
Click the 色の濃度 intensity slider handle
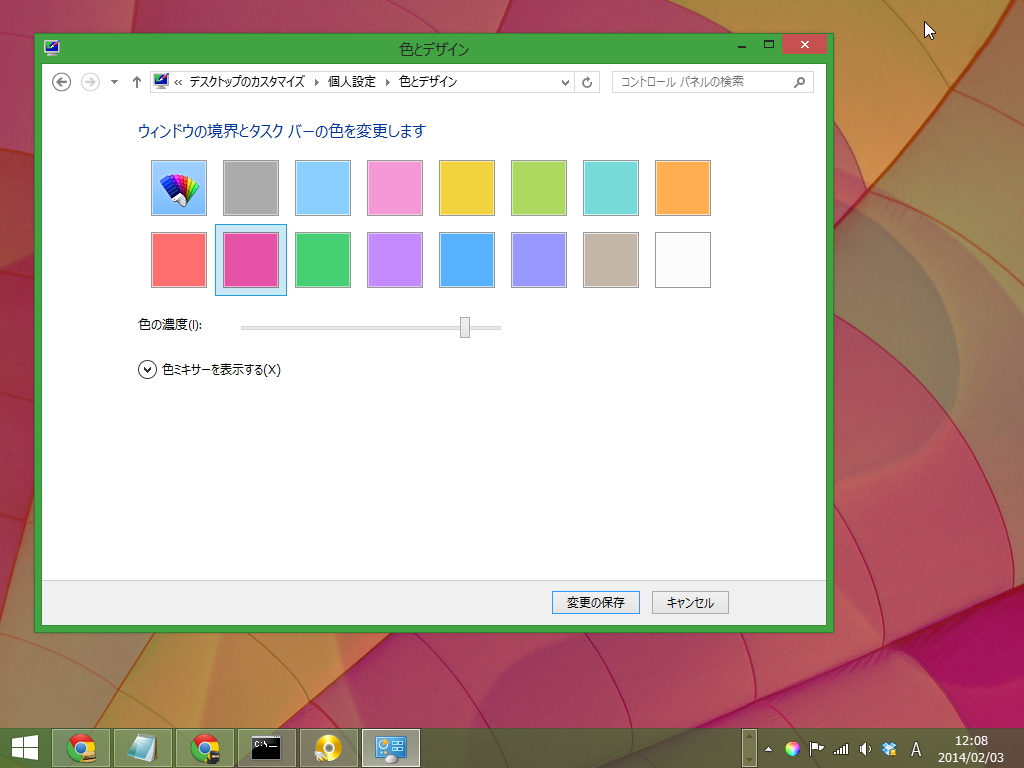(465, 327)
